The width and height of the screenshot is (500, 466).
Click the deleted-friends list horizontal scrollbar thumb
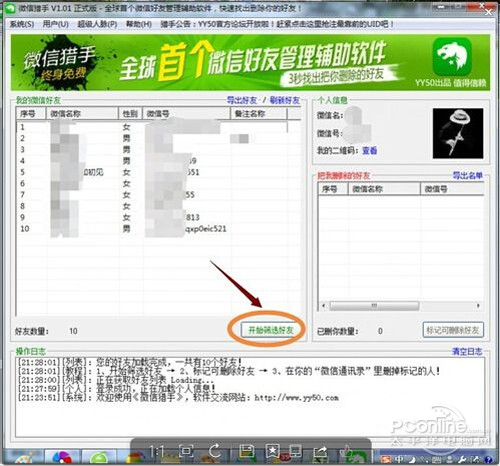[374, 305]
